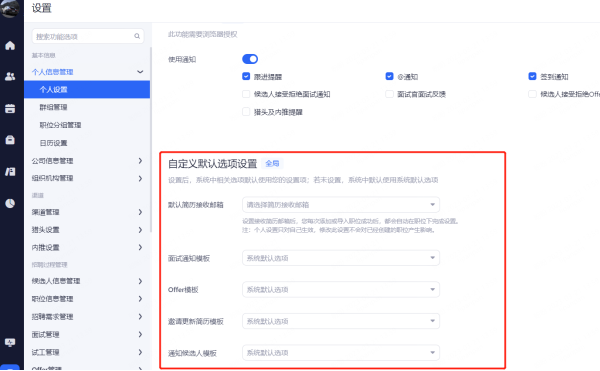Click the monitor icon near the rail bottom
Screen dimensions: 600x371
pos(10,342)
